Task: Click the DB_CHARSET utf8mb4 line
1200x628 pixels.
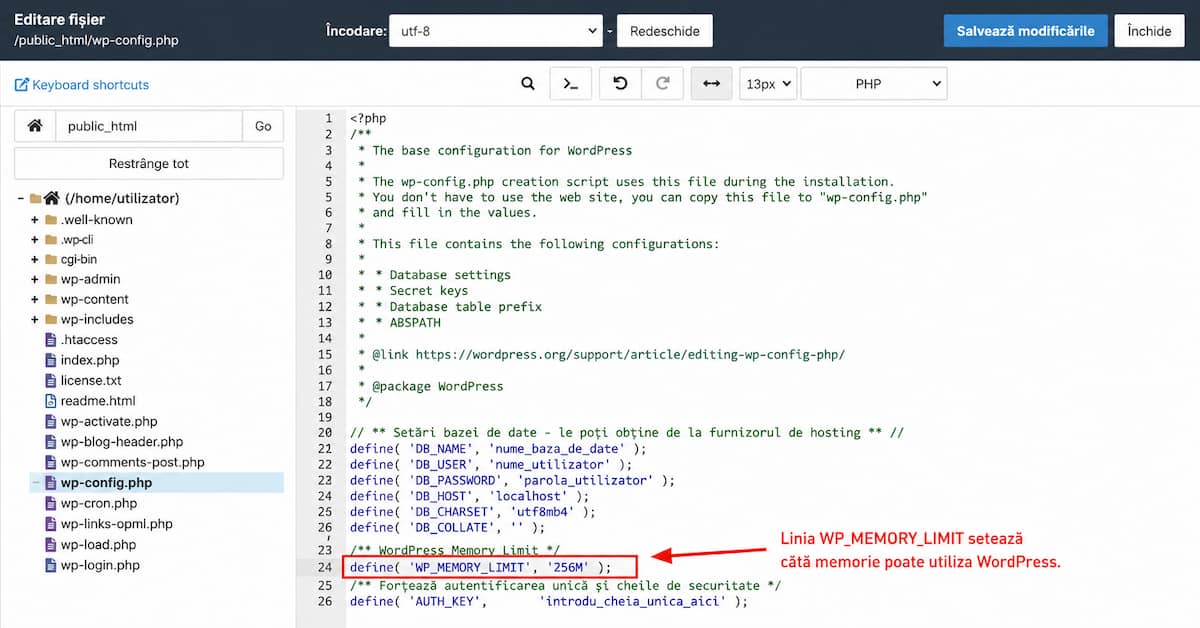Action: [x=473, y=511]
